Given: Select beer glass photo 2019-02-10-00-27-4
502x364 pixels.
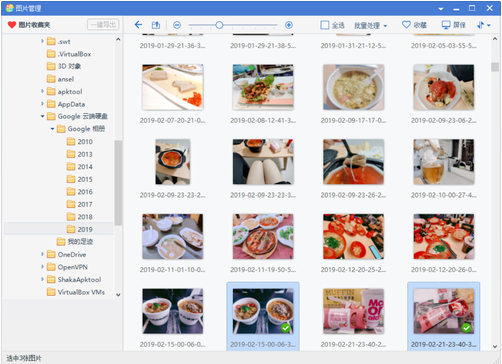Looking at the screenshot, I should 444,162.
